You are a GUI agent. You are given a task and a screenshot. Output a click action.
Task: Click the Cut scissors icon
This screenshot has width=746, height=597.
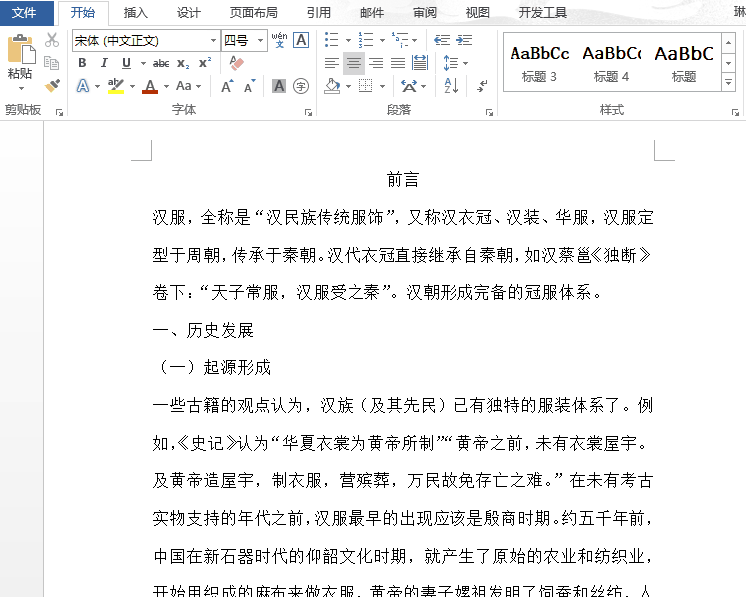[52, 40]
